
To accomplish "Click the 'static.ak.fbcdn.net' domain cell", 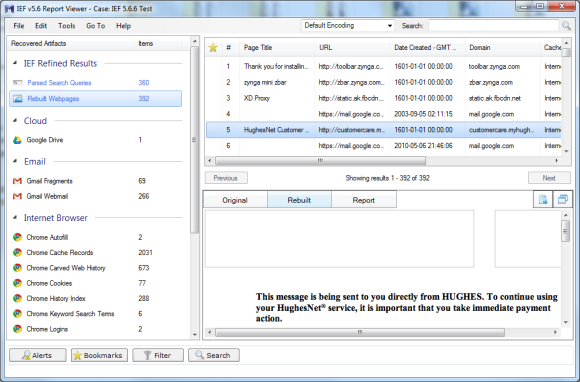I will [x=495, y=98].
